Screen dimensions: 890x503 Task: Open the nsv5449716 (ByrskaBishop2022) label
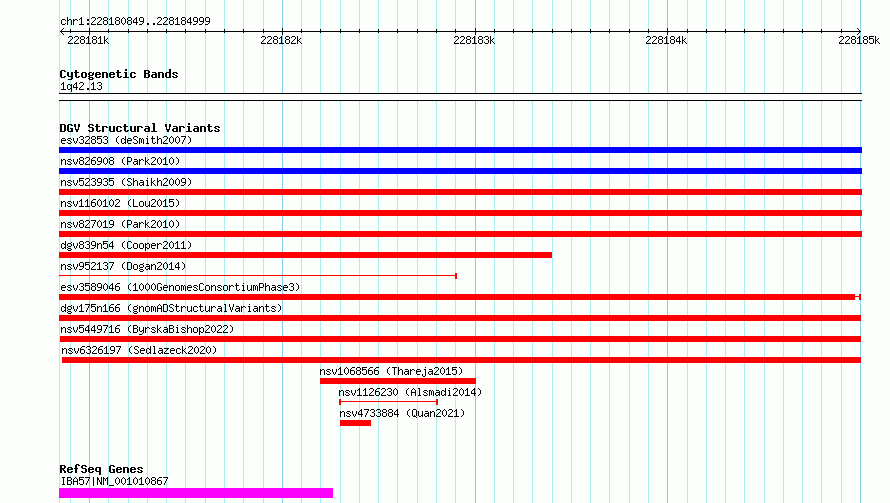[147, 329]
